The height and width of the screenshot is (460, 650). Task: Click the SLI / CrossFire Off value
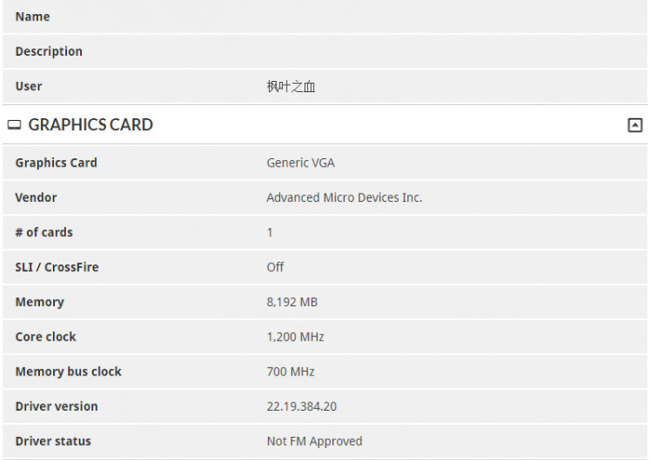(x=275, y=267)
